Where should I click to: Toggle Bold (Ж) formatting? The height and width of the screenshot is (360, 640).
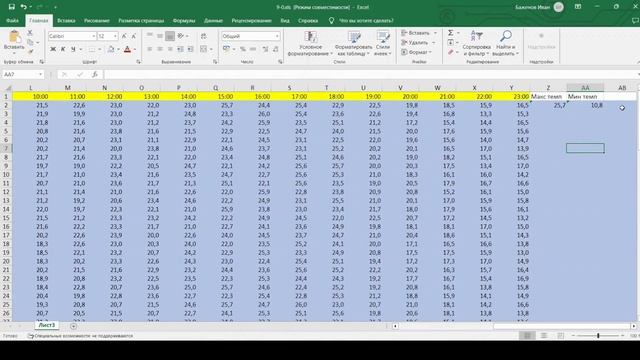tap(53, 49)
